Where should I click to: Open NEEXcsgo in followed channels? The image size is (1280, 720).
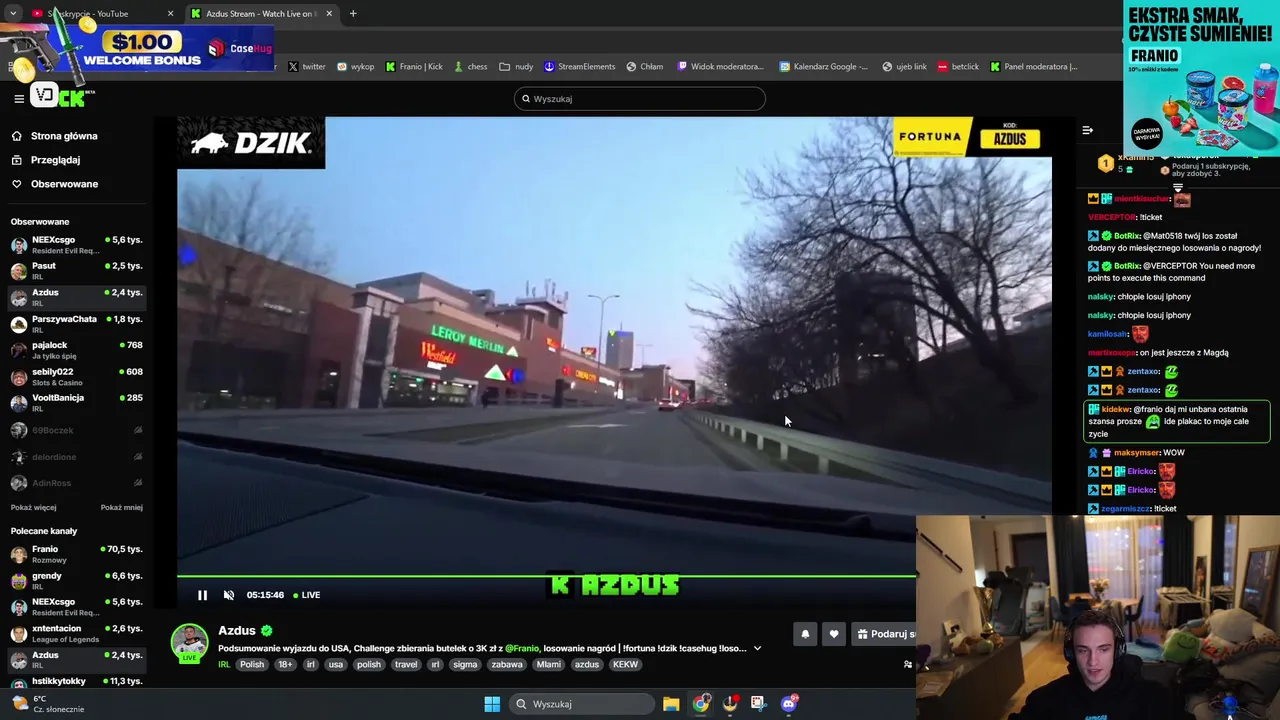coord(77,245)
